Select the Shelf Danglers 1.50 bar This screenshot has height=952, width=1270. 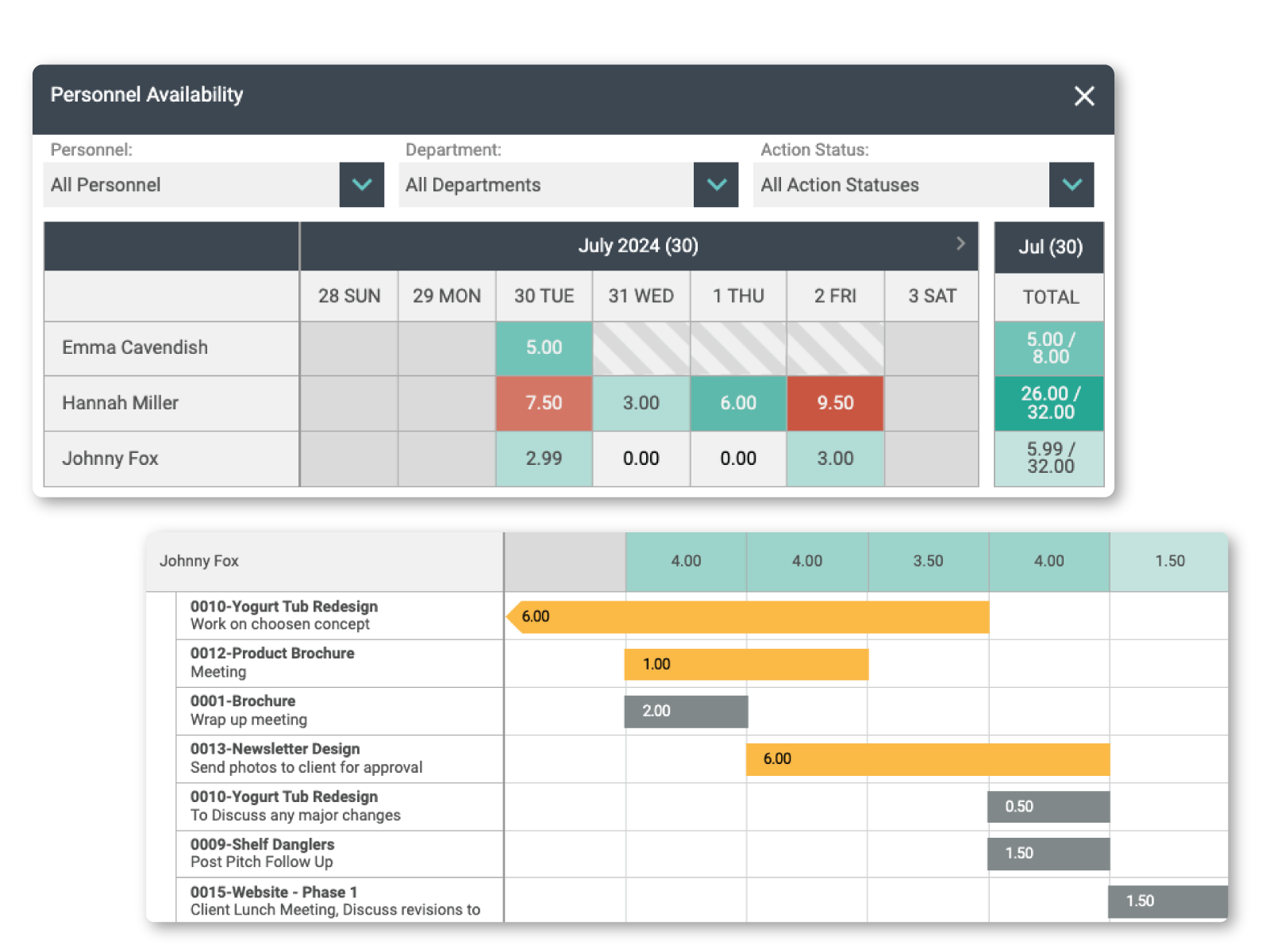(1048, 854)
